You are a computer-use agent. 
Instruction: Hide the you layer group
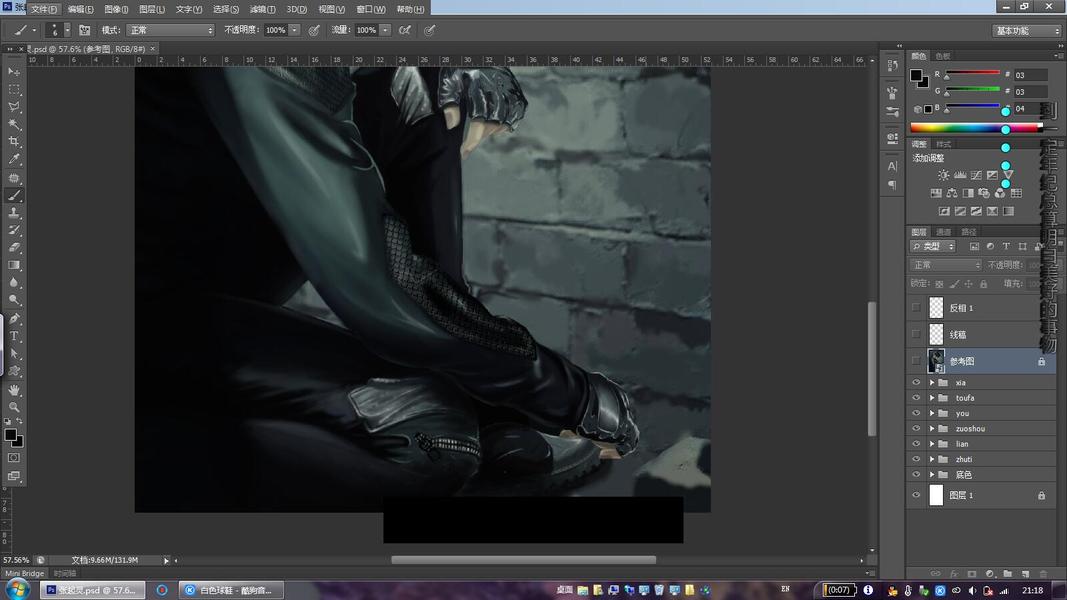(916, 413)
